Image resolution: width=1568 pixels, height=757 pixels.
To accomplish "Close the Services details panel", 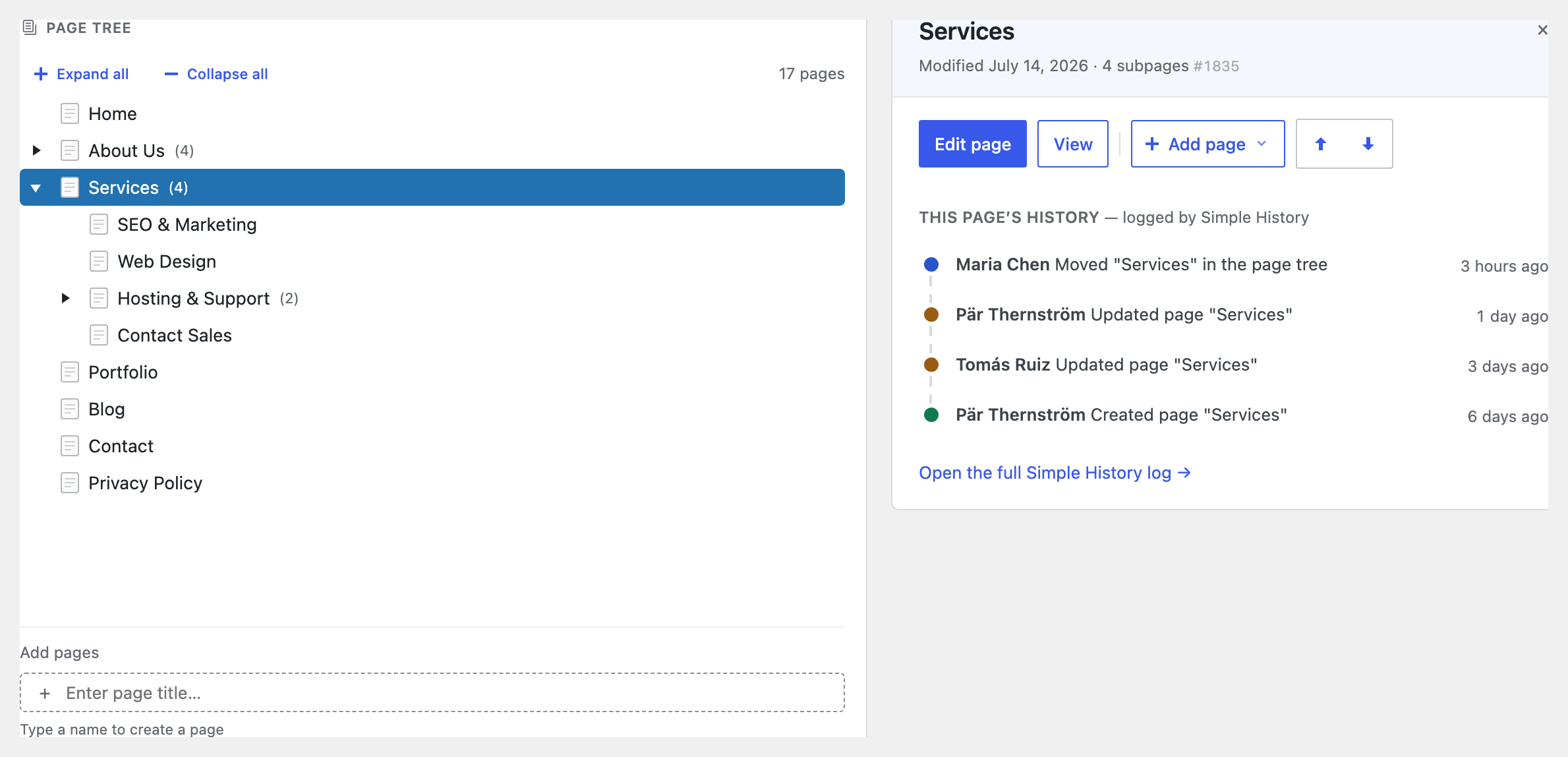I will pos(1542,30).
